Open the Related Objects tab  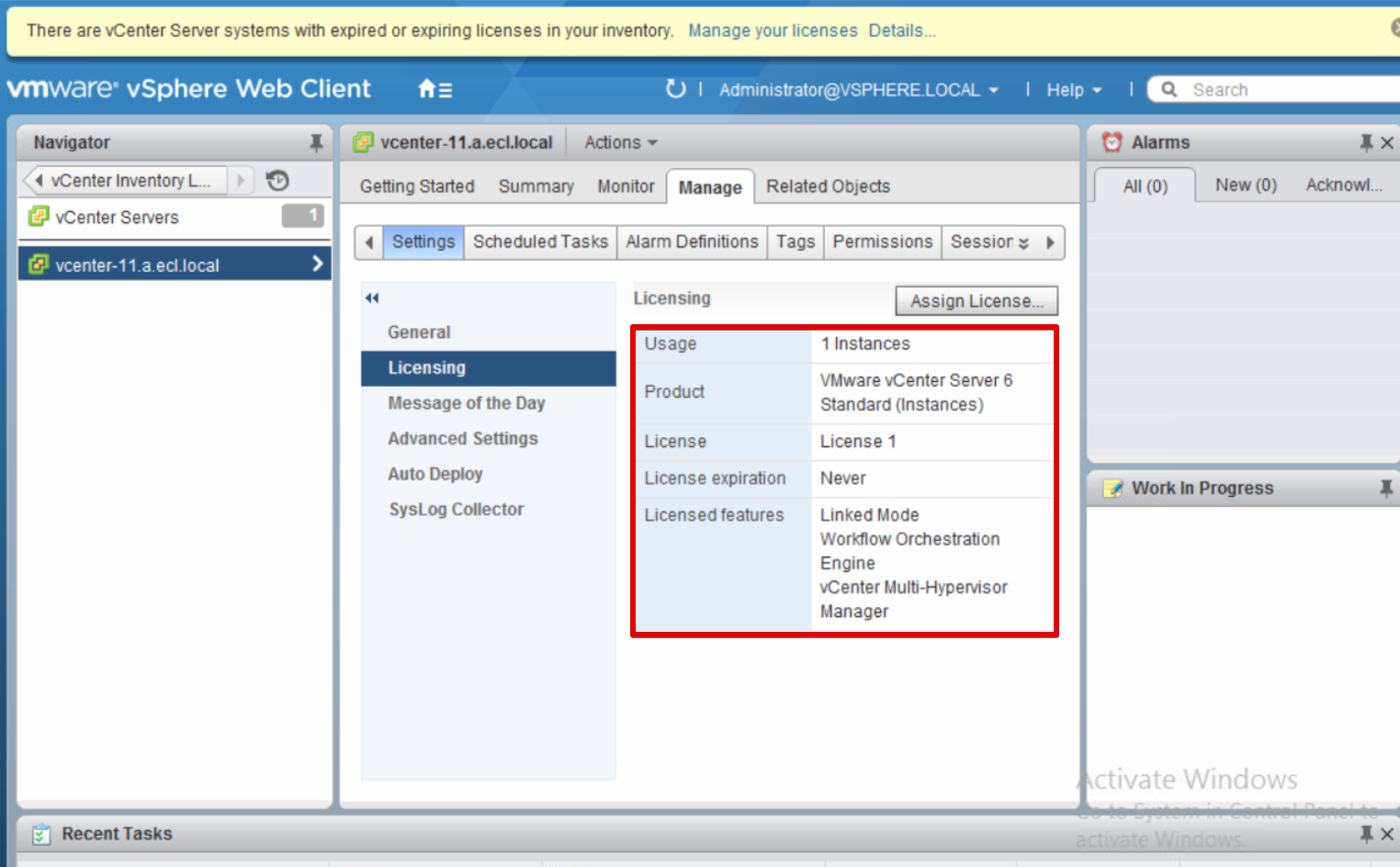point(829,186)
